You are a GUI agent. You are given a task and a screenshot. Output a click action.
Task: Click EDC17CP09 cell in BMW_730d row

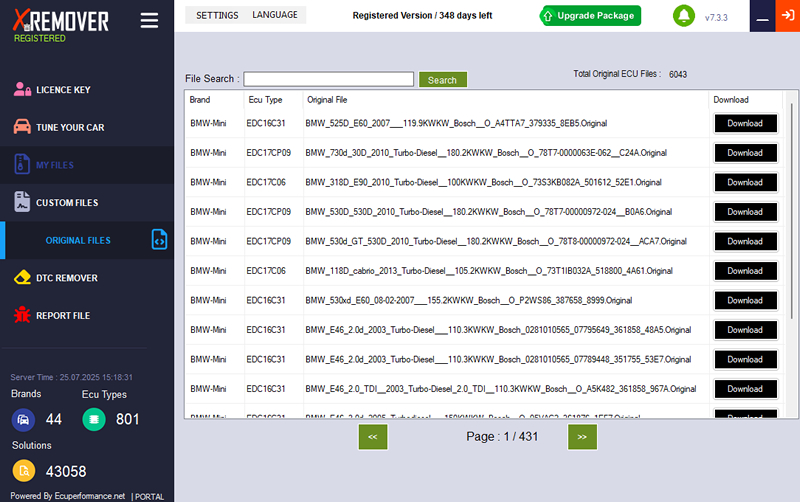[x=268, y=153]
